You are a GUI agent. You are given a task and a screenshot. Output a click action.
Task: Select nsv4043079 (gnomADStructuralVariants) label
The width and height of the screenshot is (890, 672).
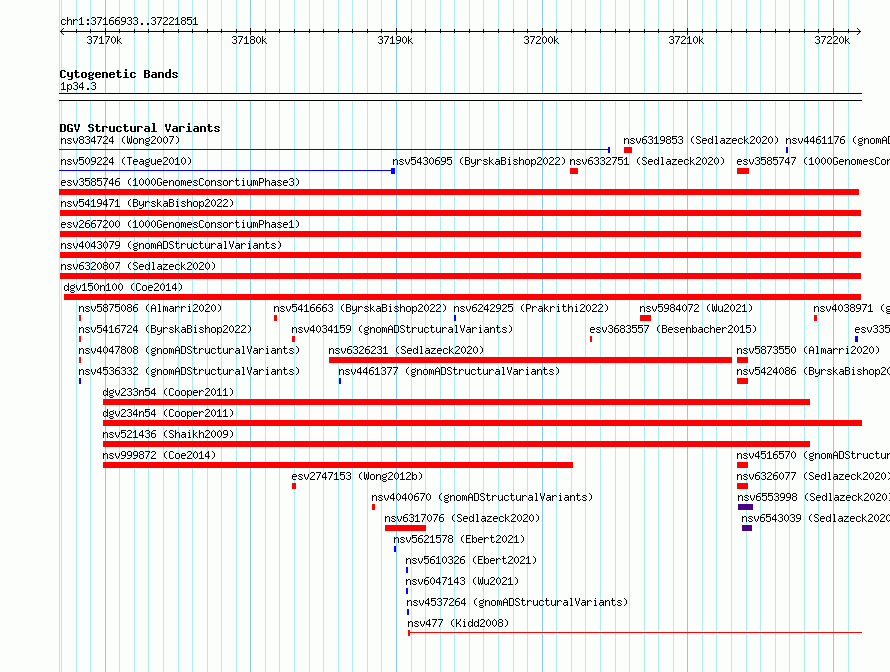(x=171, y=245)
